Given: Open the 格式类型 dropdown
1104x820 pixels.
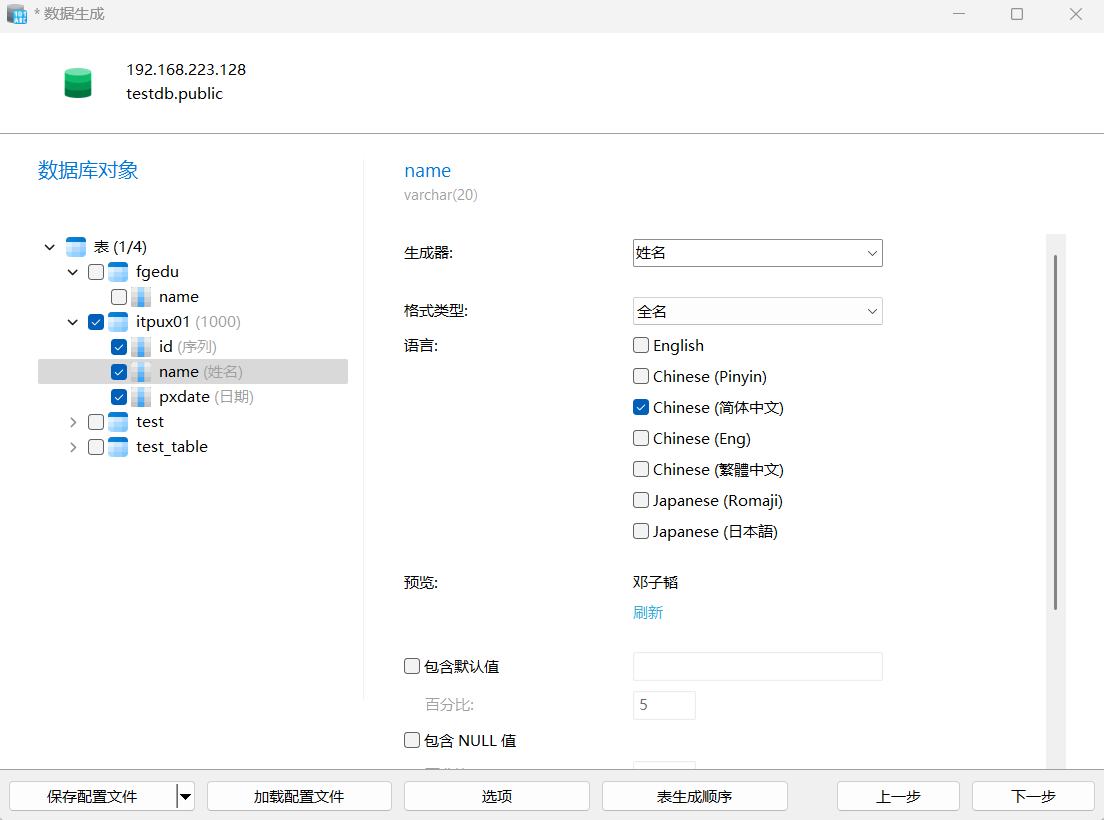Looking at the screenshot, I should tap(757, 312).
